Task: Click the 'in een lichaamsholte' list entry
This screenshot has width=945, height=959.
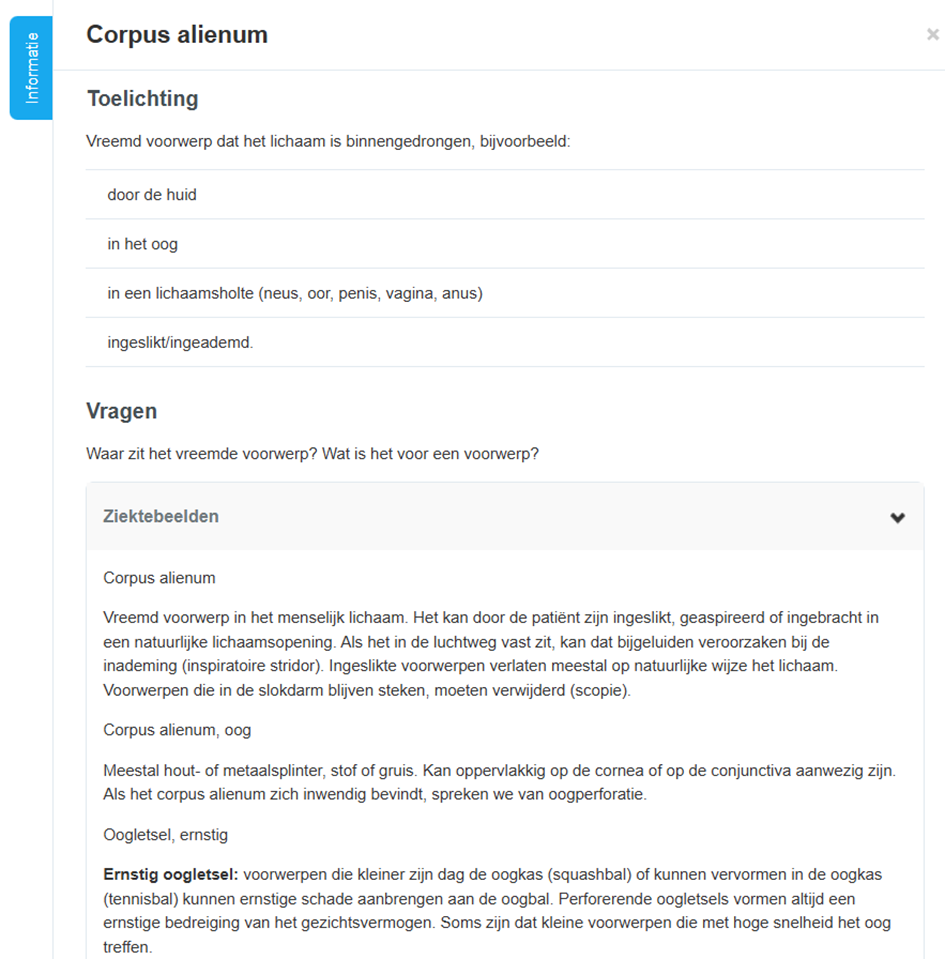Action: pos(295,293)
